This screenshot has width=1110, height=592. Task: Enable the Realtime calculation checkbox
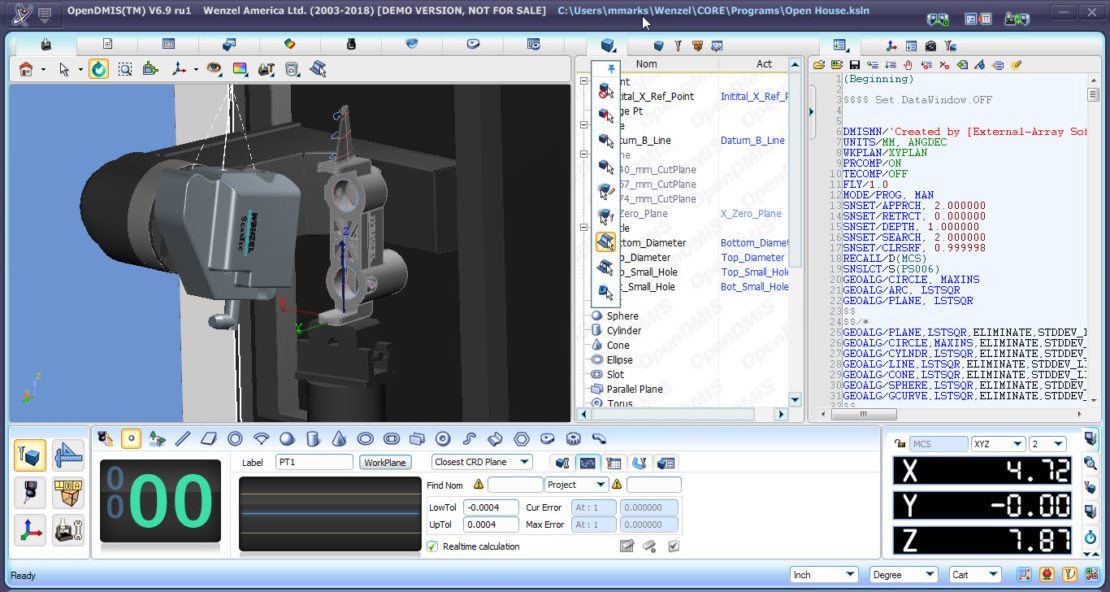pos(430,546)
